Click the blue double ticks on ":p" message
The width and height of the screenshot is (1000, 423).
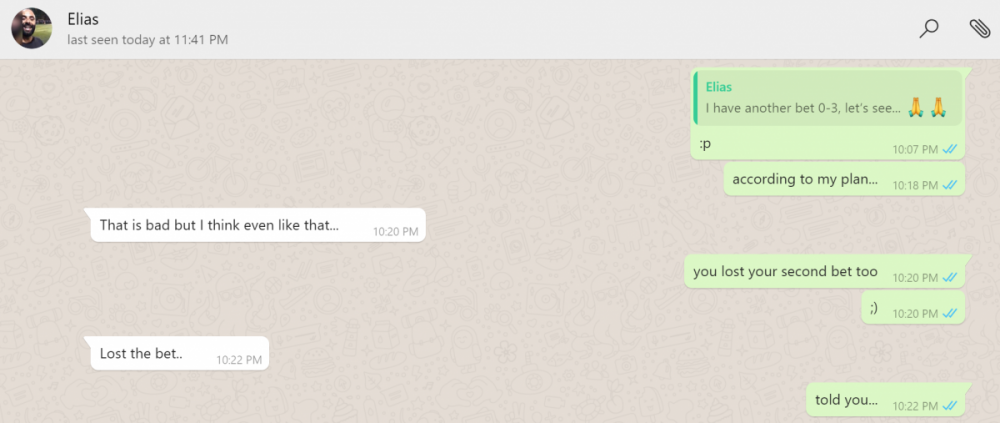(x=950, y=149)
